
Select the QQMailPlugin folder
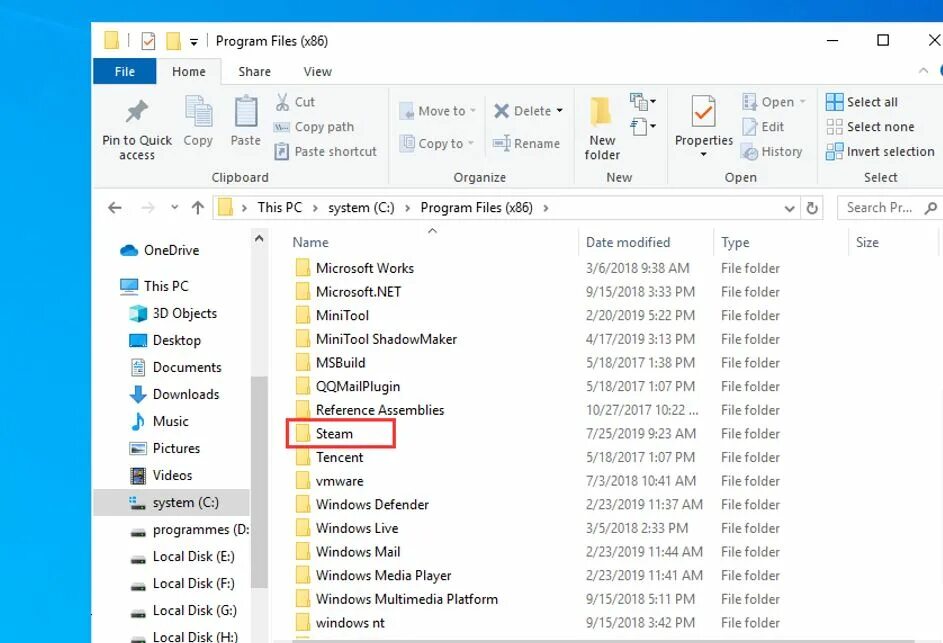[x=357, y=387]
